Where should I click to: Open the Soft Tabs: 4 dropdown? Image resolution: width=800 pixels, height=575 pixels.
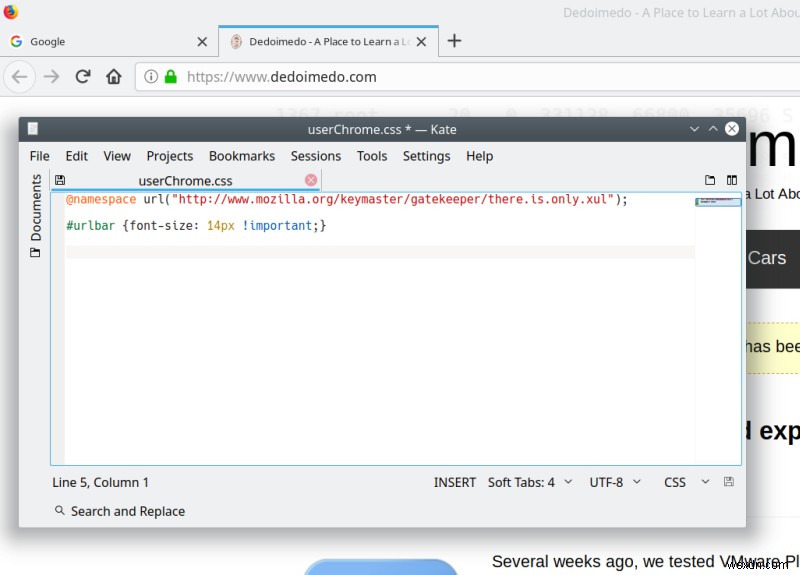pos(530,483)
